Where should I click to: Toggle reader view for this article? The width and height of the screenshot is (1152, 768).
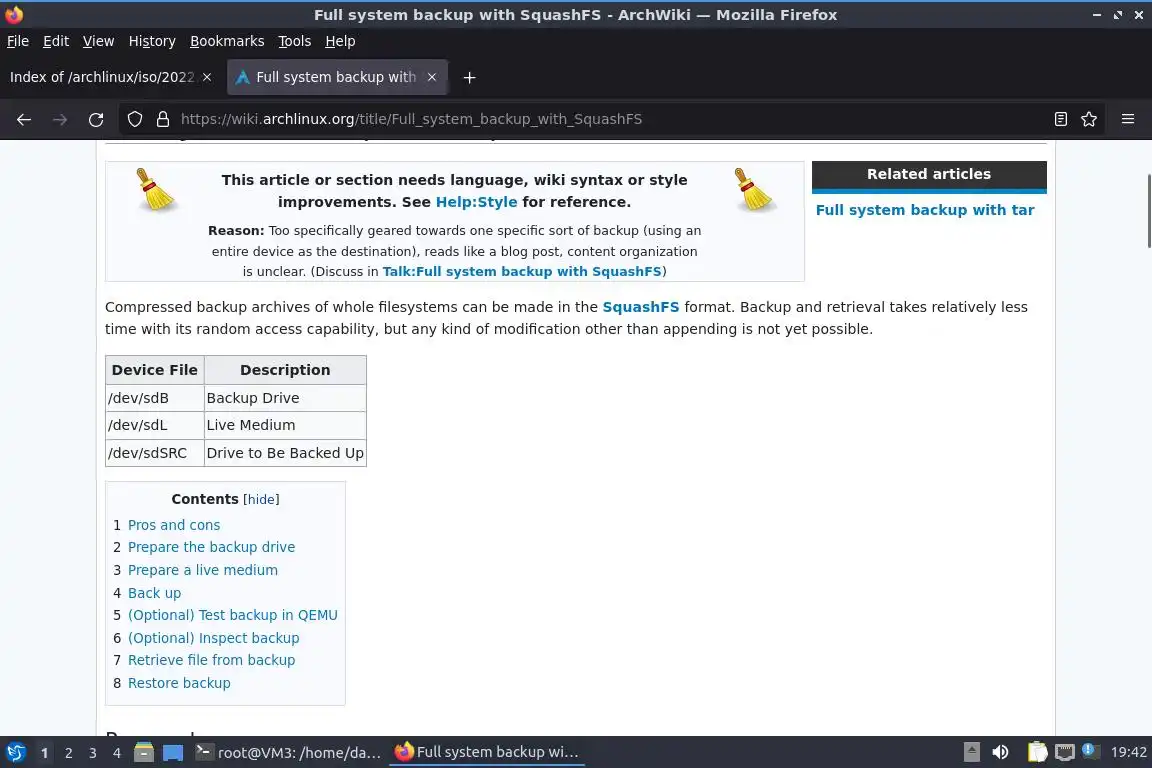click(1060, 119)
